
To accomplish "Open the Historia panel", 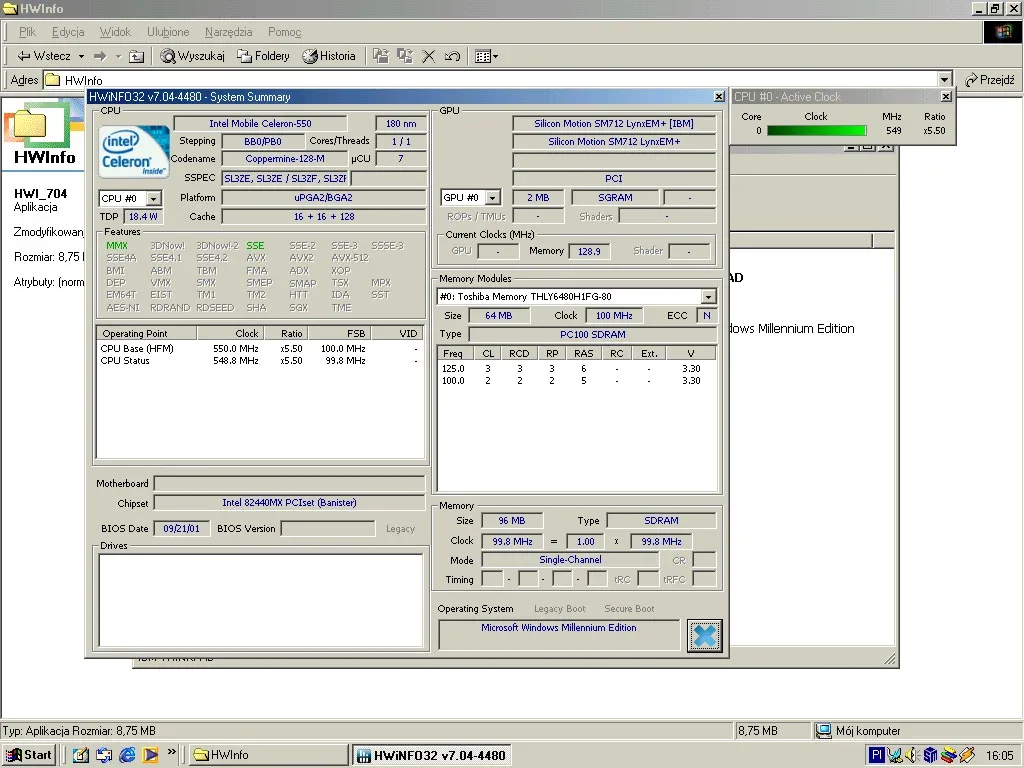I will click(x=328, y=56).
